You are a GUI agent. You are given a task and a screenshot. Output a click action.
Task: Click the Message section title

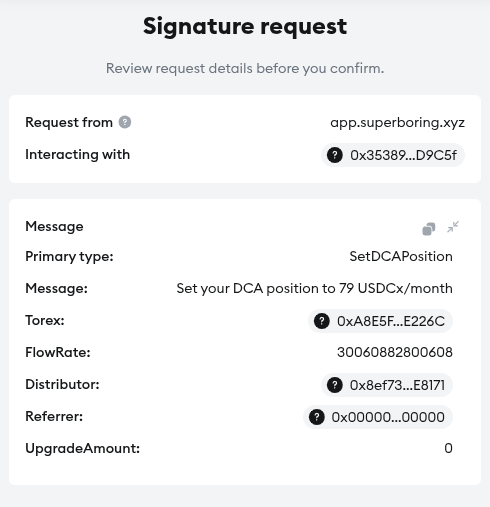pyautogui.click(x=54, y=227)
